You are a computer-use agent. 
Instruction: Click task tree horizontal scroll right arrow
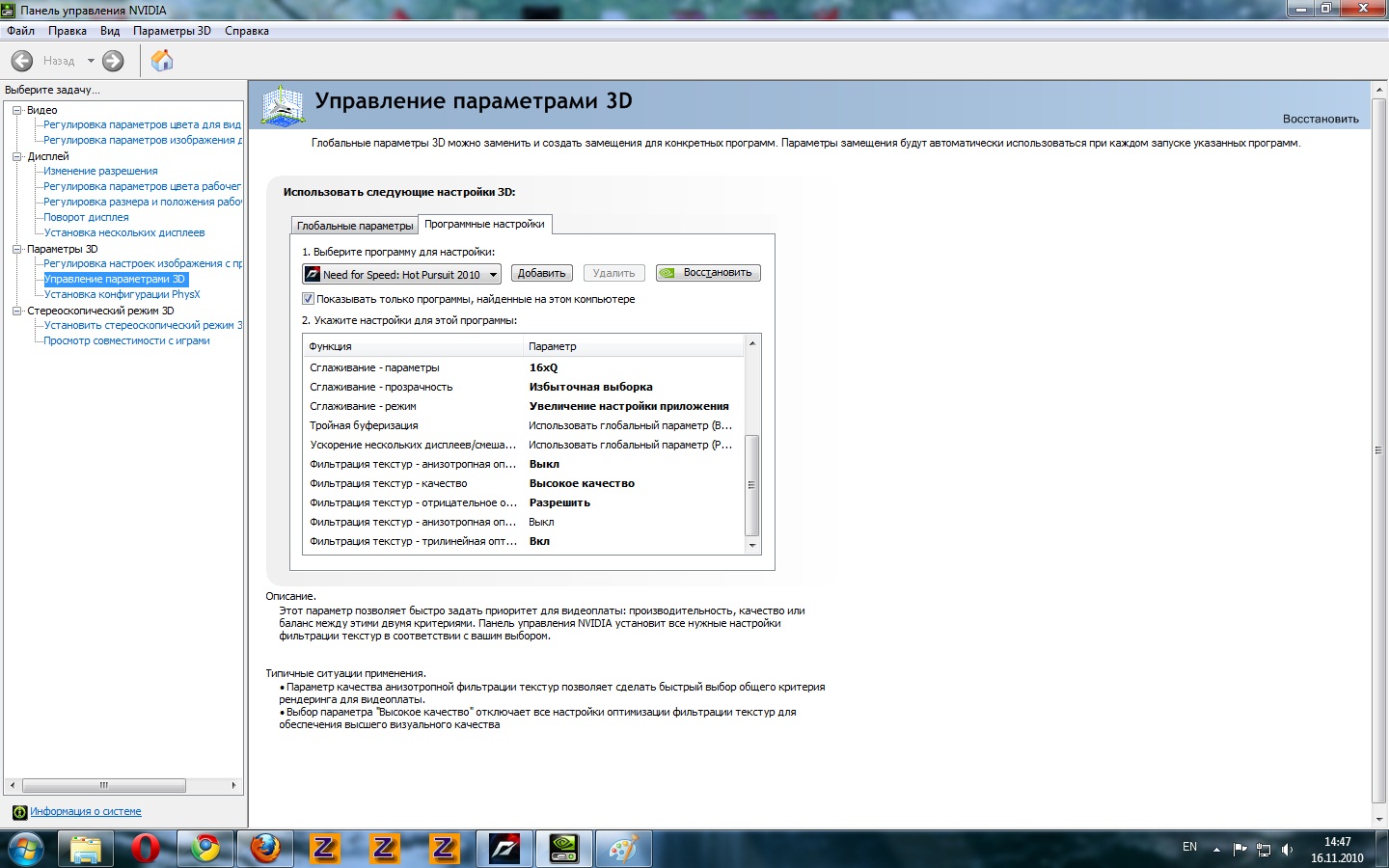pyautogui.click(x=233, y=785)
